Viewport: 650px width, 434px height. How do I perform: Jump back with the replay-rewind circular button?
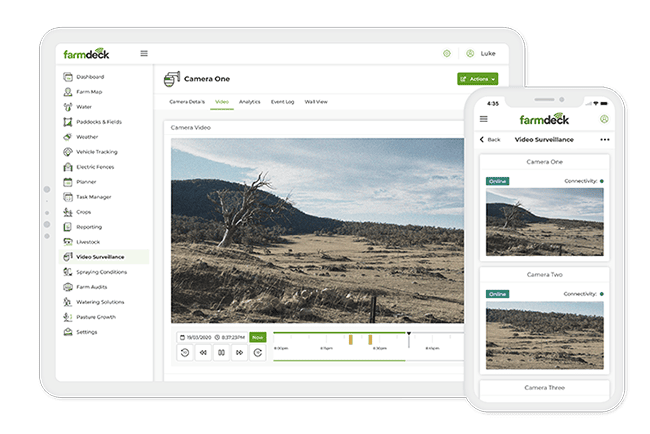(185, 353)
